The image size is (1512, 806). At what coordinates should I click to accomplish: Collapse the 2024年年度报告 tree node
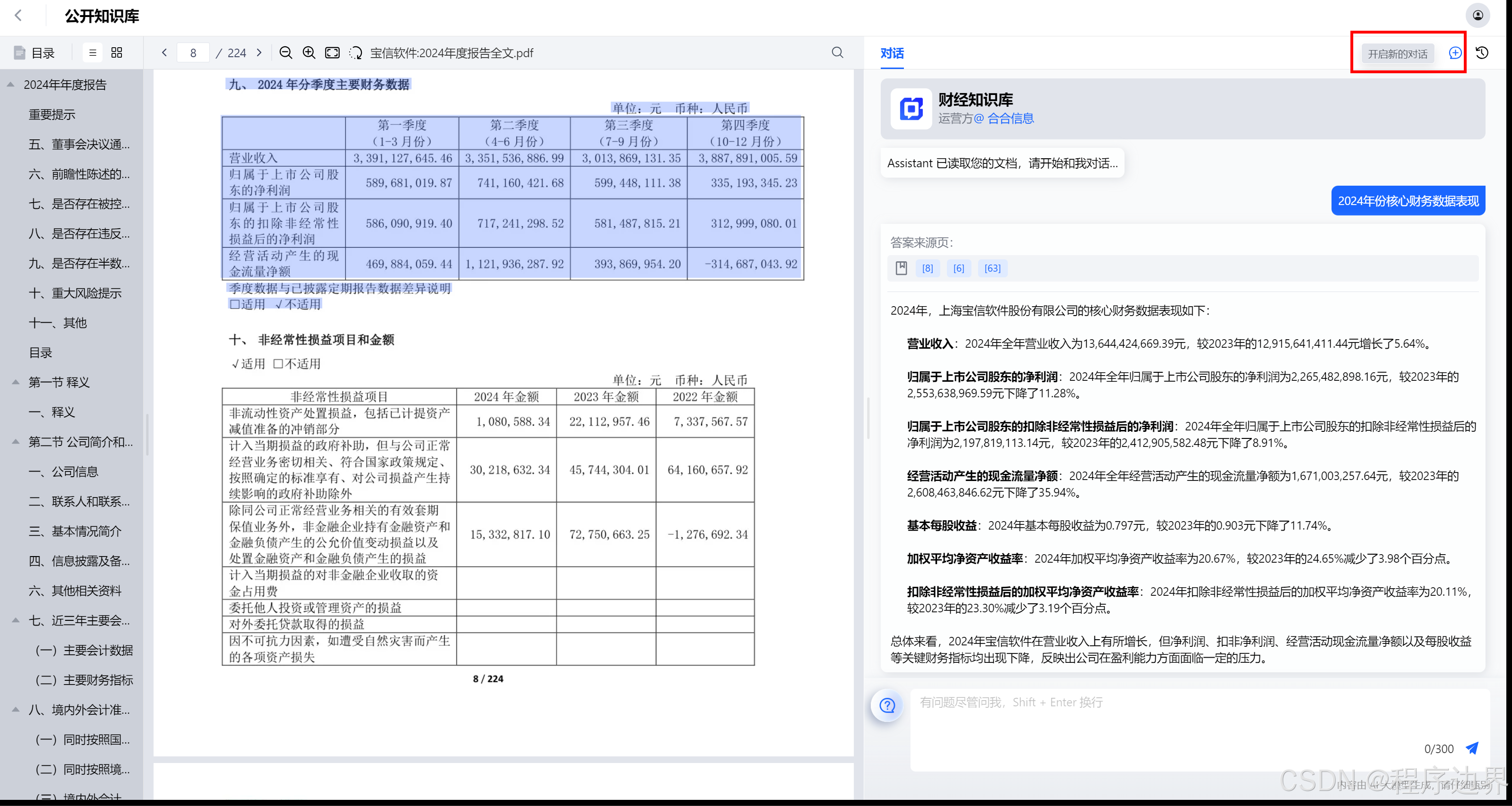click(x=10, y=85)
